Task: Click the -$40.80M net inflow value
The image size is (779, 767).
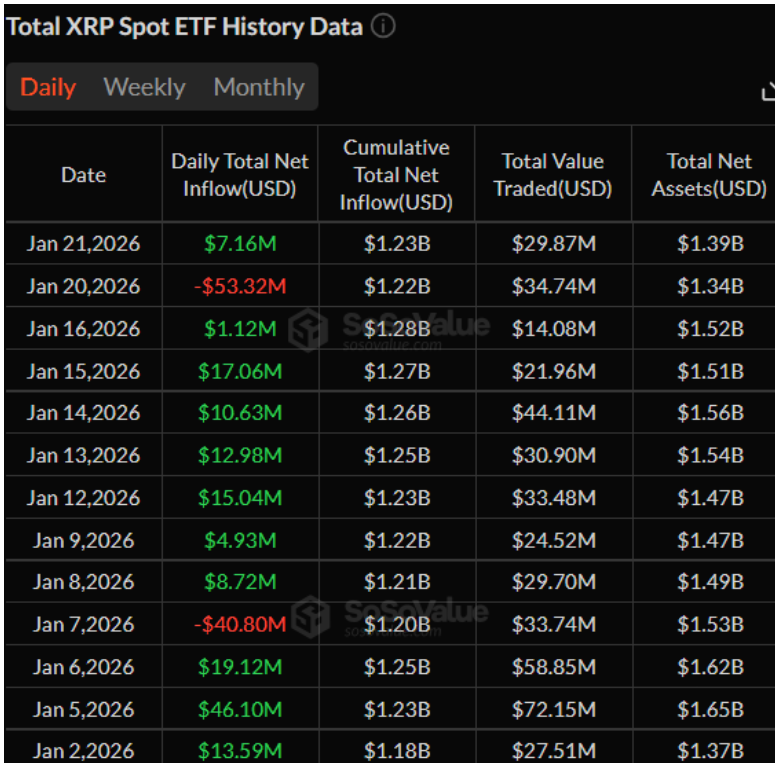Action: tap(240, 624)
